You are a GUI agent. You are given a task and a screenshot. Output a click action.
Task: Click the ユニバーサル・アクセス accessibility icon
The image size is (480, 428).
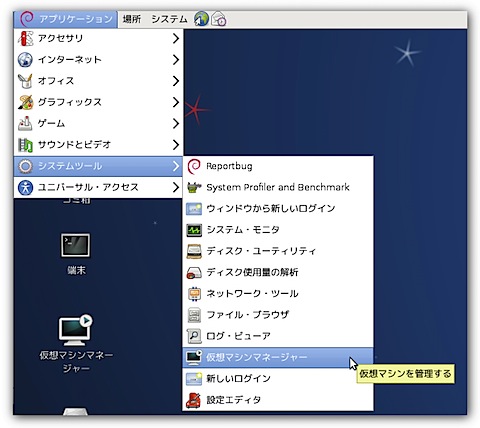(26, 187)
